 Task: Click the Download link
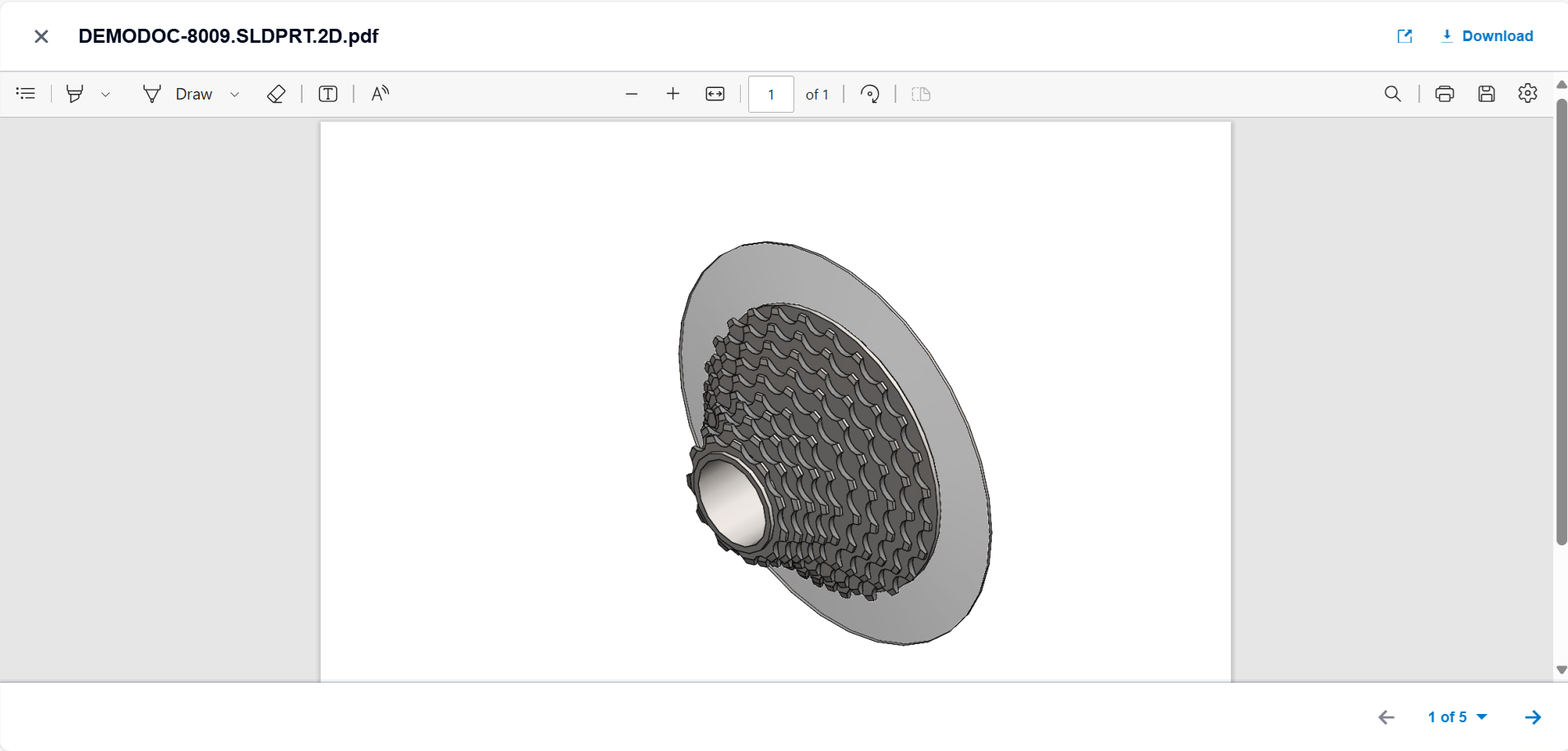[1487, 36]
